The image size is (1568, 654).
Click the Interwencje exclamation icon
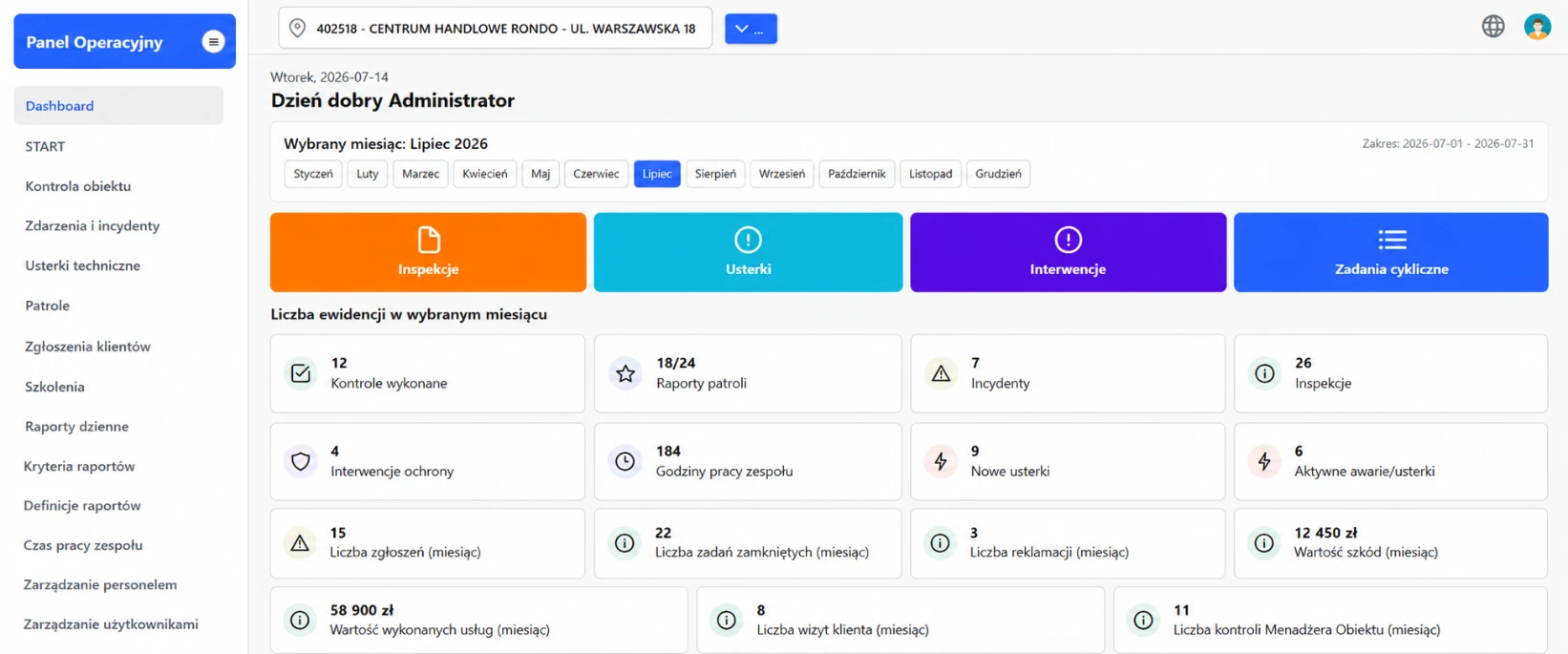(1068, 240)
